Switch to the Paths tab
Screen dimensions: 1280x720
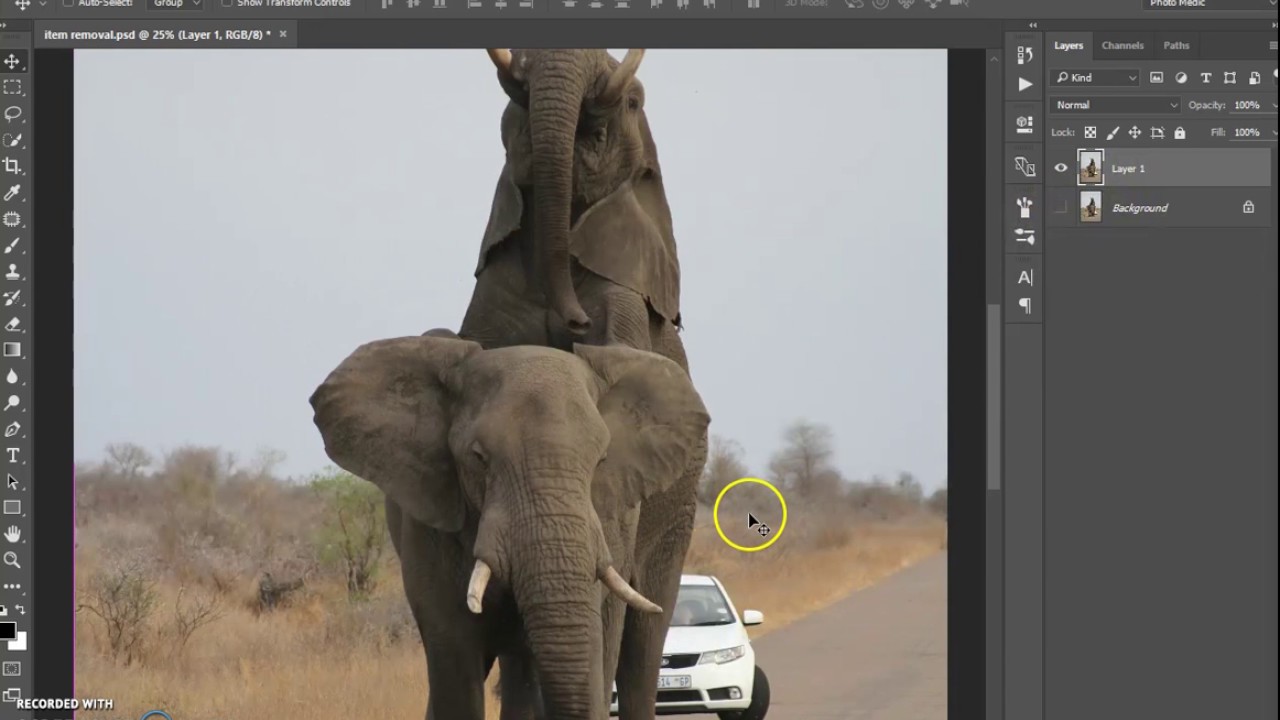(1176, 45)
